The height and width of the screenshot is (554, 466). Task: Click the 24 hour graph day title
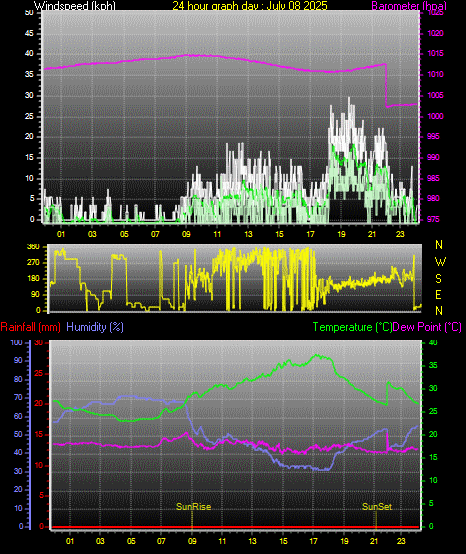click(x=250, y=6)
